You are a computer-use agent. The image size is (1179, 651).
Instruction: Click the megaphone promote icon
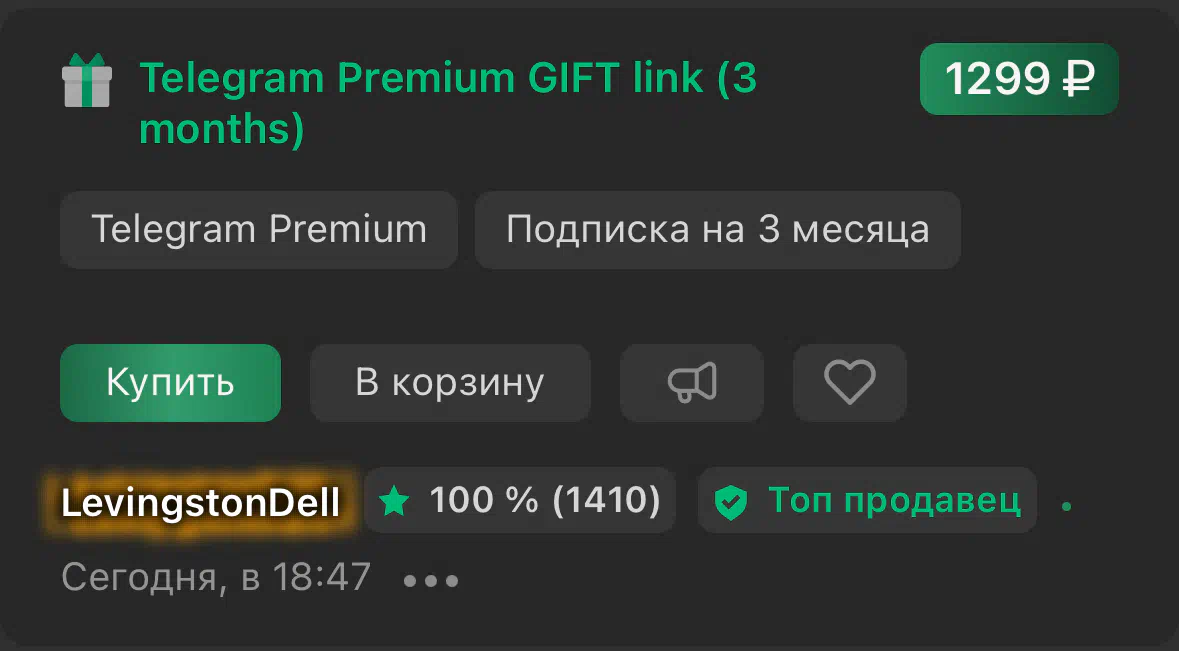pos(692,383)
